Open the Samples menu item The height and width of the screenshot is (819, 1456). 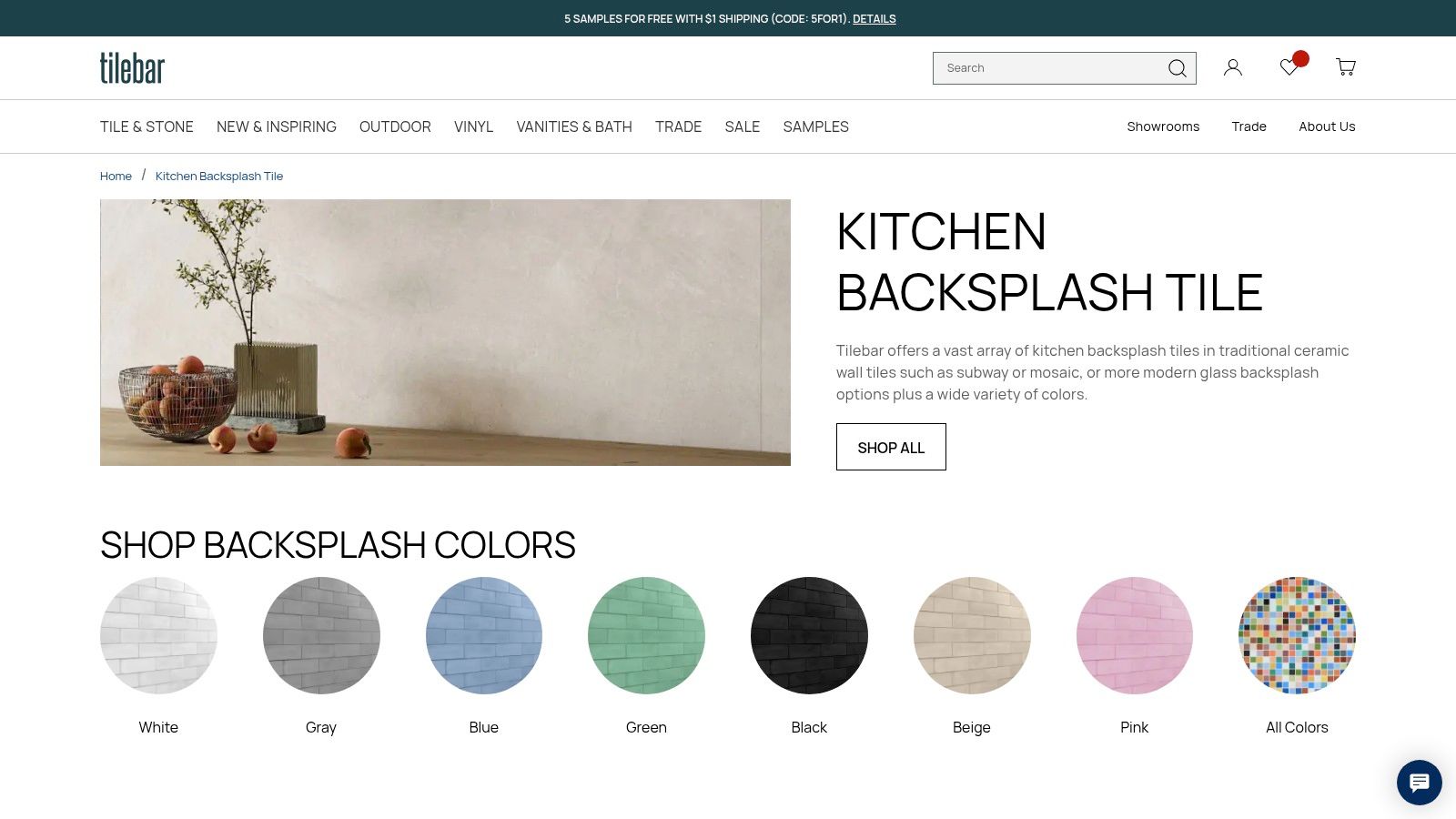pyautogui.click(x=816, y=126)
